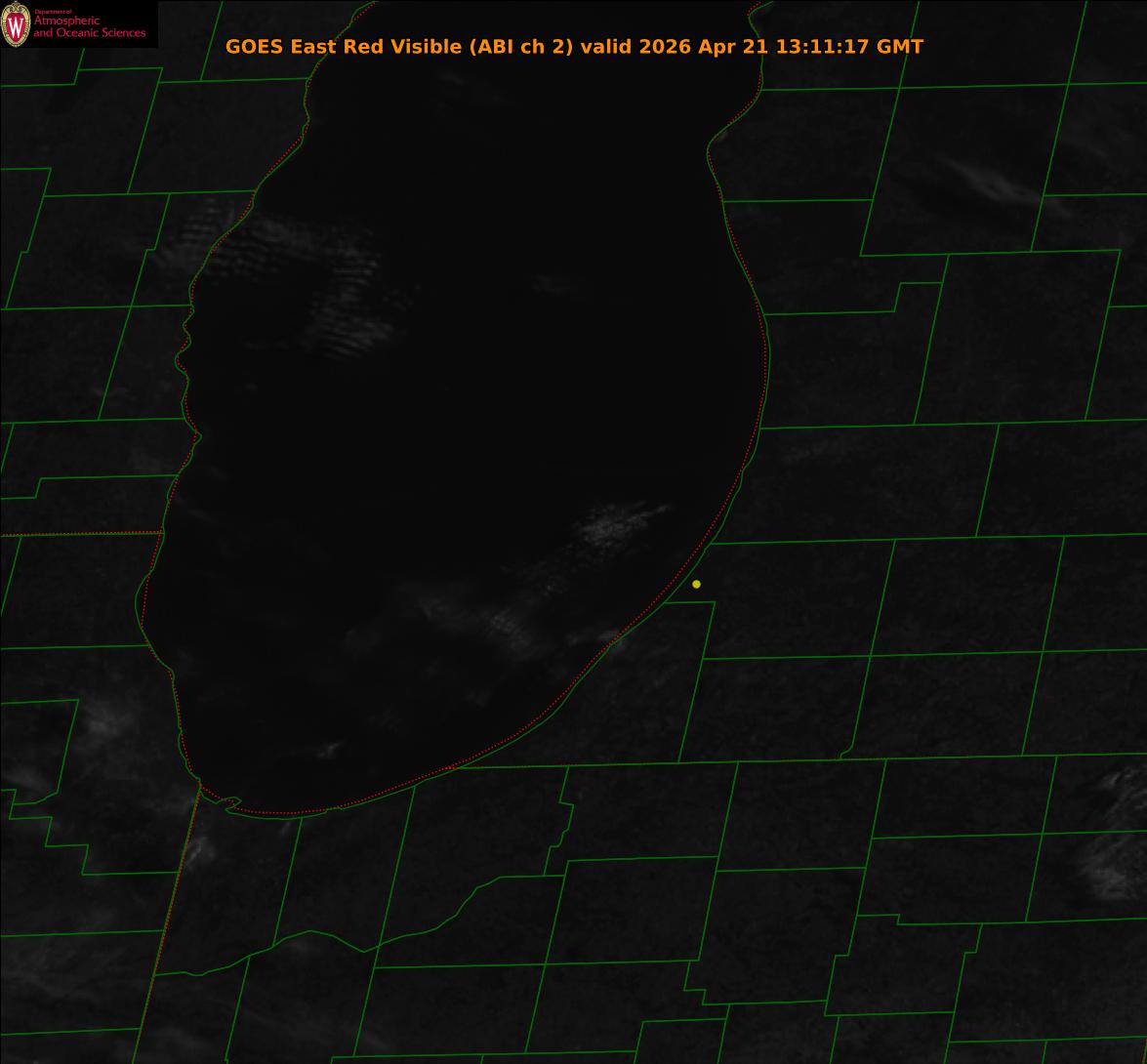
Task: Click the UW crest logo icon
Action: point(16,24)
